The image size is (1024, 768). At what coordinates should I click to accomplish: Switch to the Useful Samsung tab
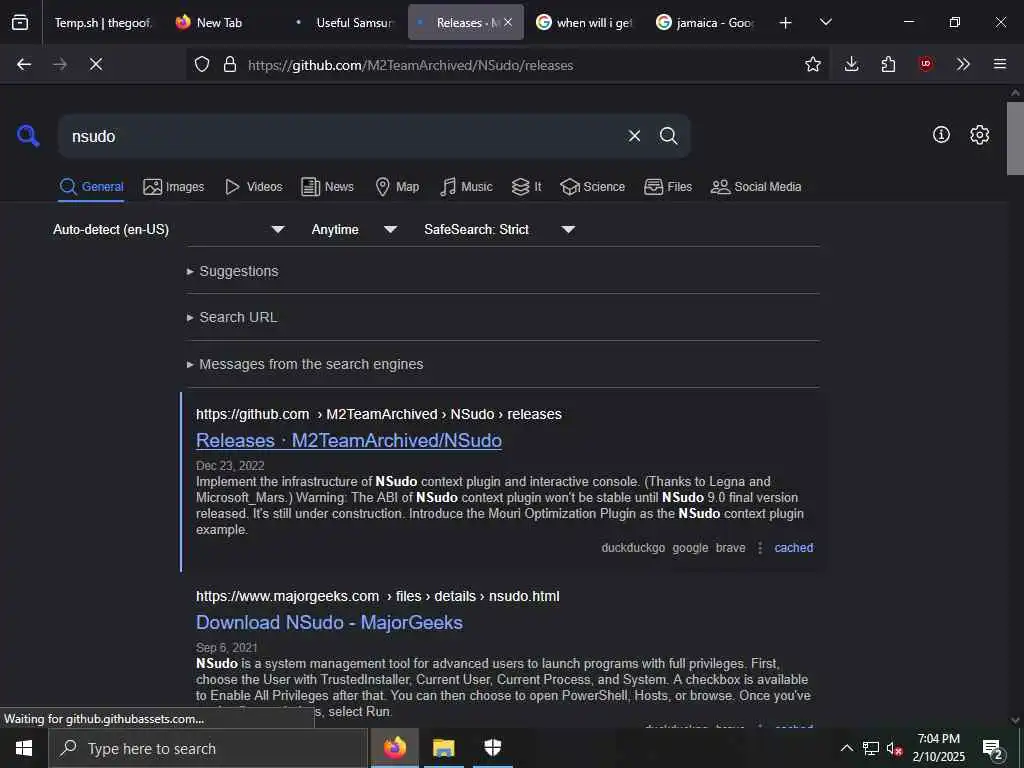click(x=346, y=23)
